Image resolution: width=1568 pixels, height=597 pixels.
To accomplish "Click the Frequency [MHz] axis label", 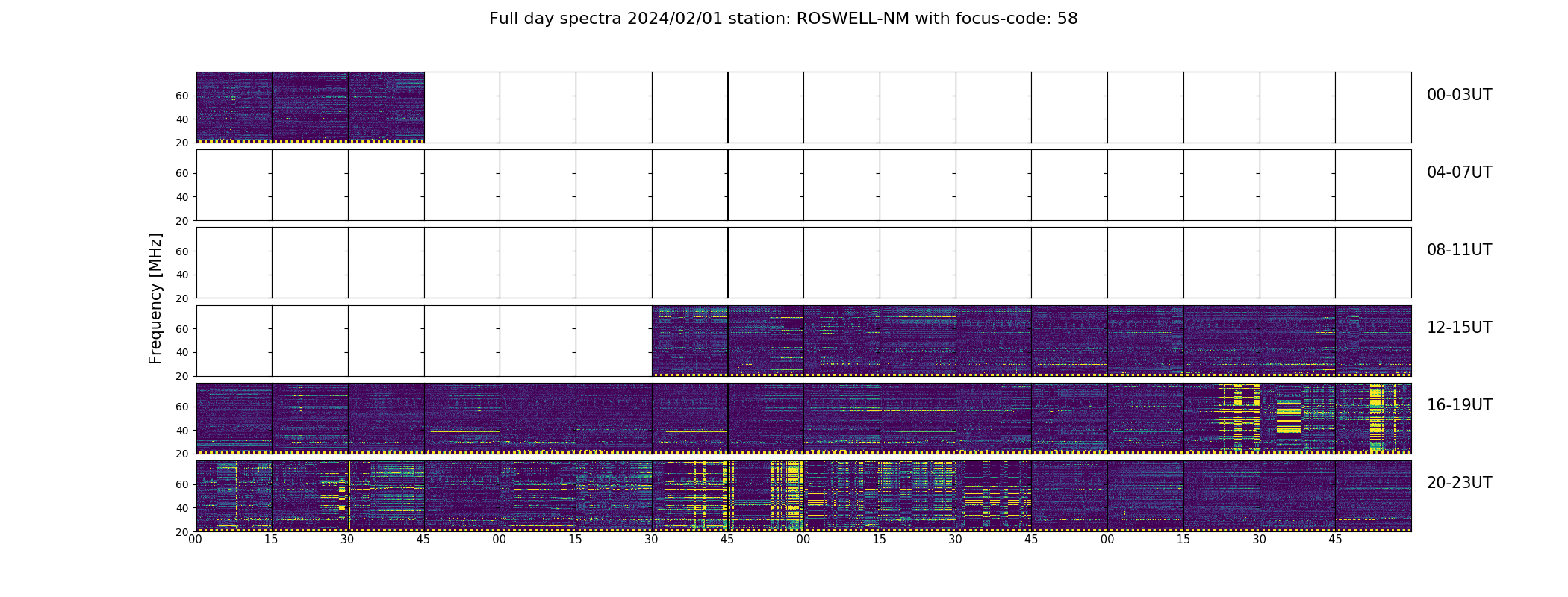I will pyautogui.click(x=155, y=298).
